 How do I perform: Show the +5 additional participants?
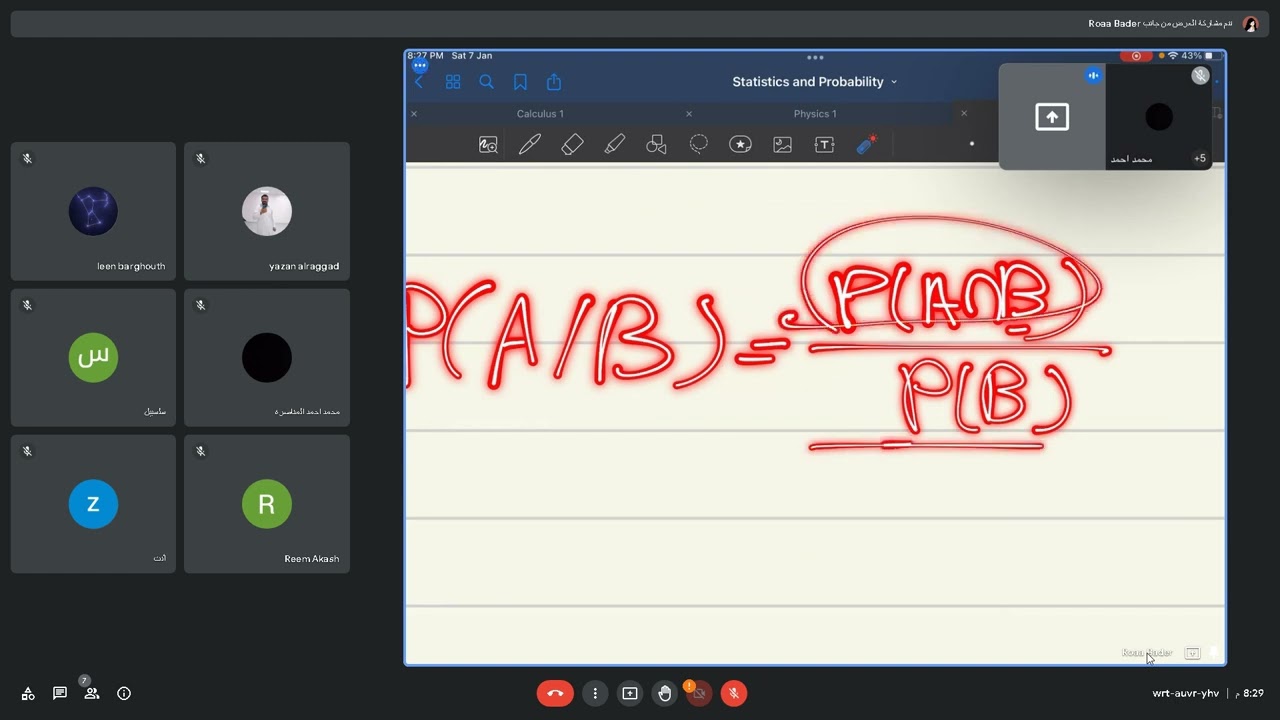1200,158
